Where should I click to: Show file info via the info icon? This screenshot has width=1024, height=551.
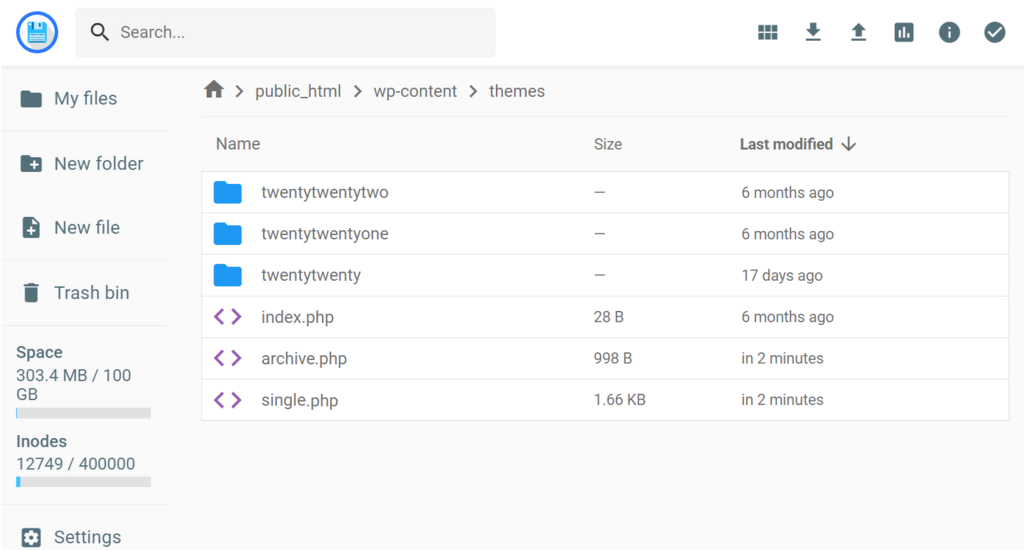click(x=949, y=33)
